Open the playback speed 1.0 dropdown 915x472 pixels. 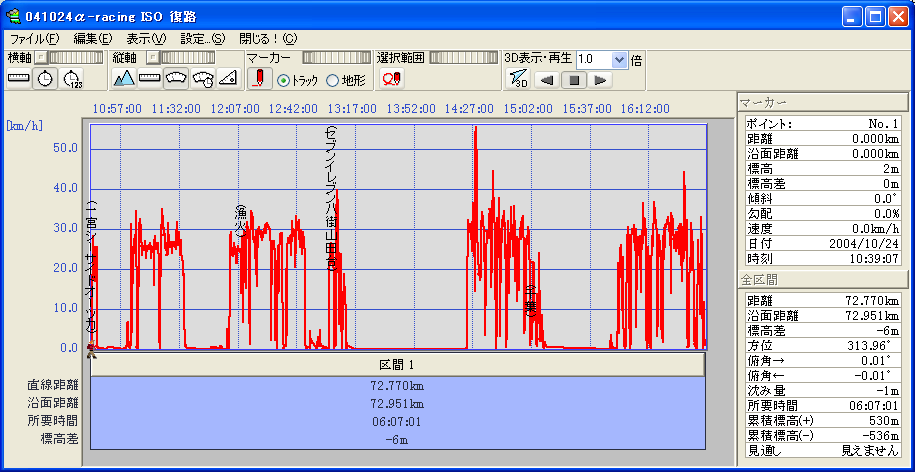click(x=619, y=59)
